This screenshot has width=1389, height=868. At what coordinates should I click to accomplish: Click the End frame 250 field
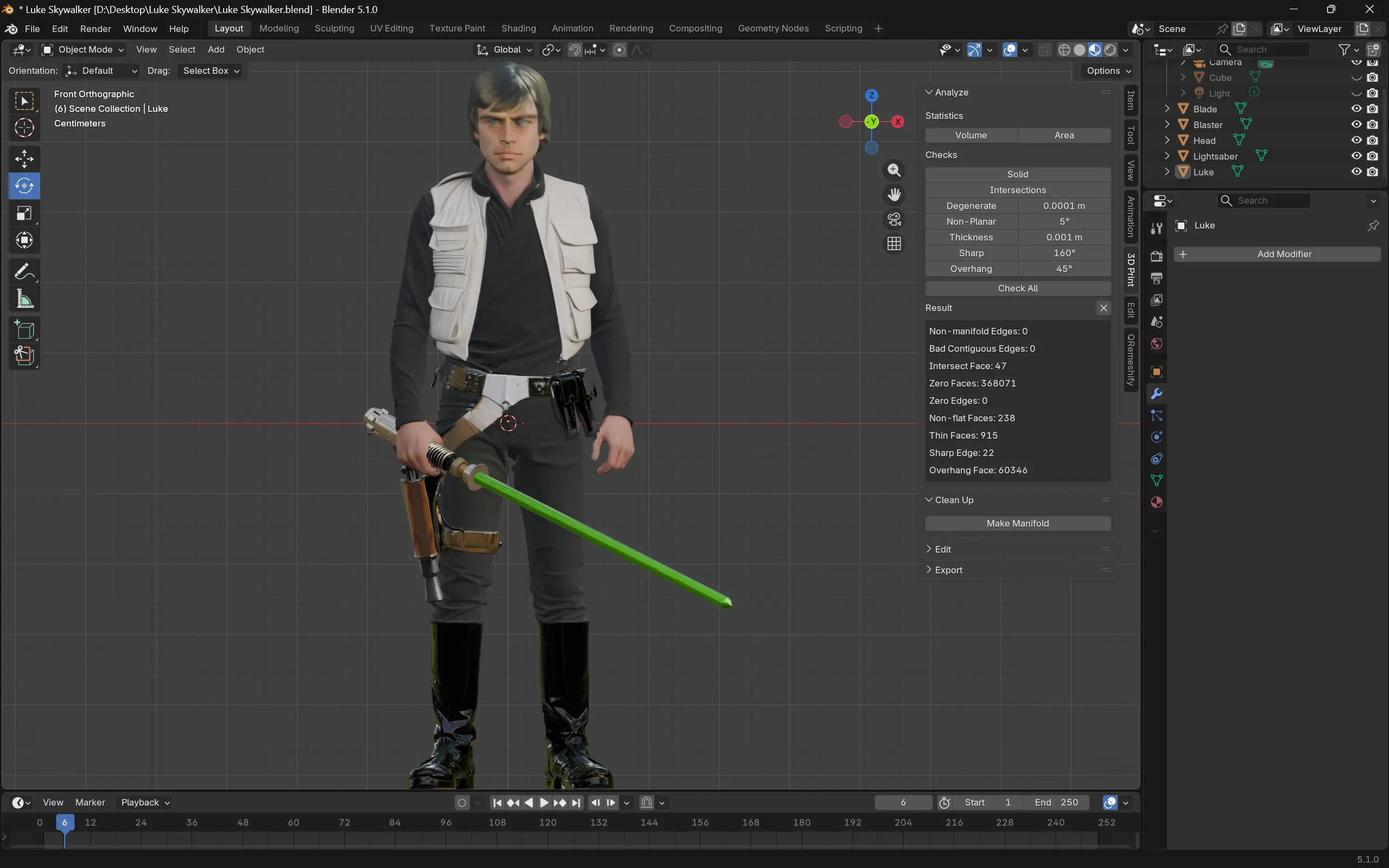tap(1056, 802)
